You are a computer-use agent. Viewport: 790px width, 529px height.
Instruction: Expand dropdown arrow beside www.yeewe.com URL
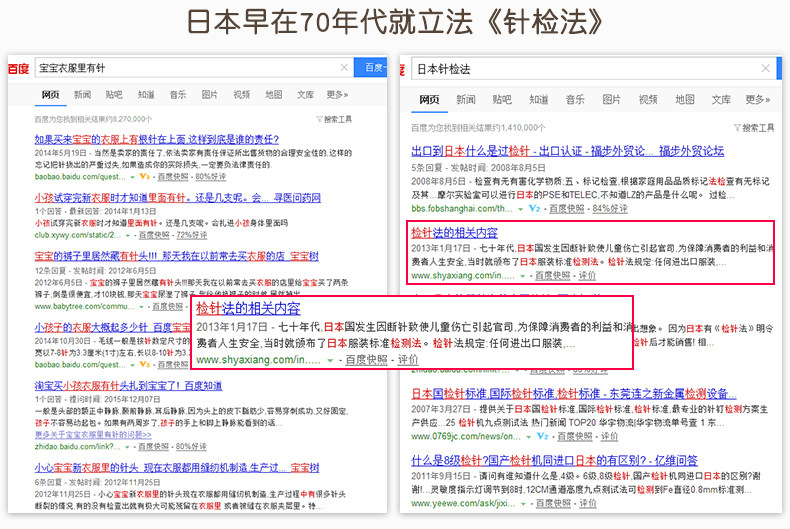click(x=524, y=504)
